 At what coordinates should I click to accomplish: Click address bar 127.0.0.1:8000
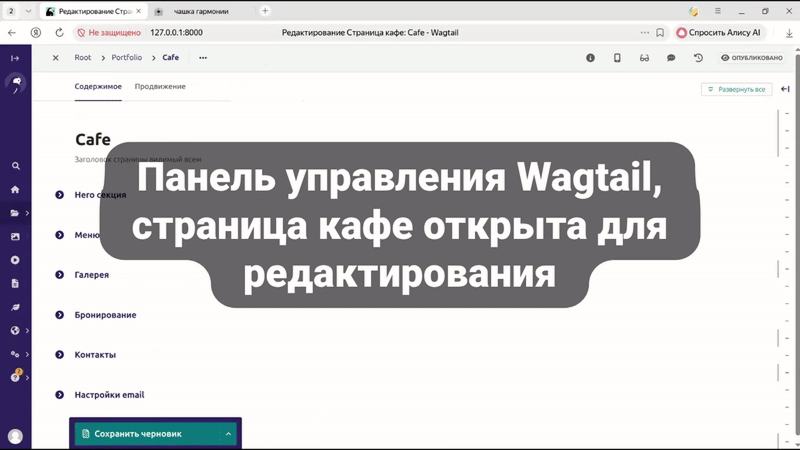coord(177,33)
